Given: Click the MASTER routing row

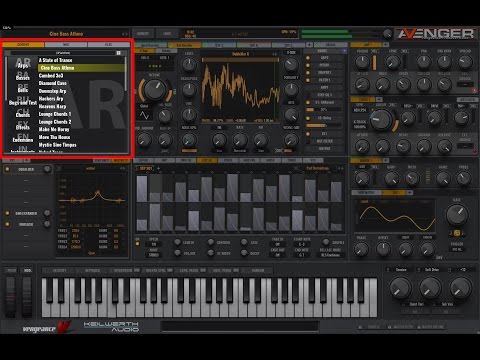Looking at the screenshot, I should pyautogui.click(x=324, y=149).
